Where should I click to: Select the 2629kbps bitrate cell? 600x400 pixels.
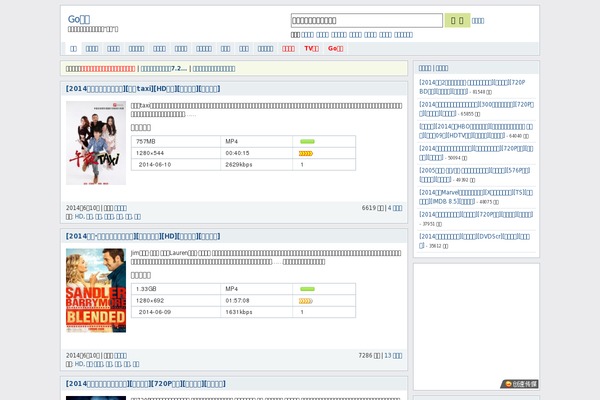click(256, 164)
